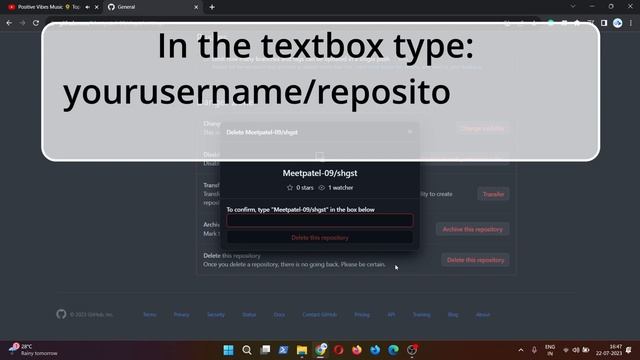Open the battery tray icon
Screen dimensions: 640x360
tap(586, 350)
